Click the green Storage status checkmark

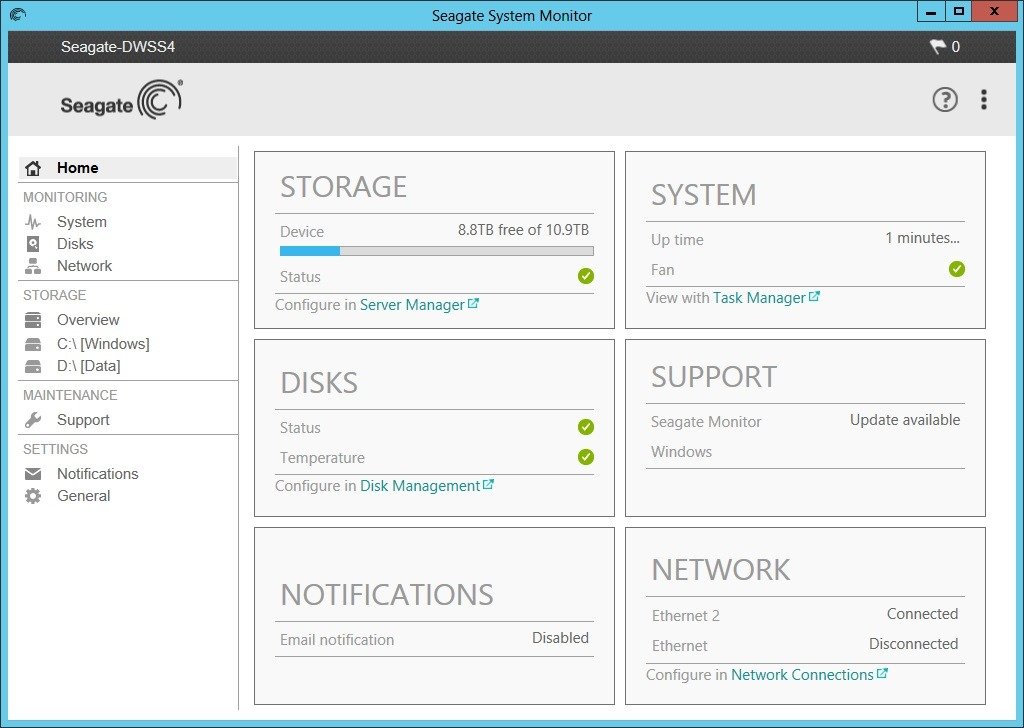click(586, 276)
